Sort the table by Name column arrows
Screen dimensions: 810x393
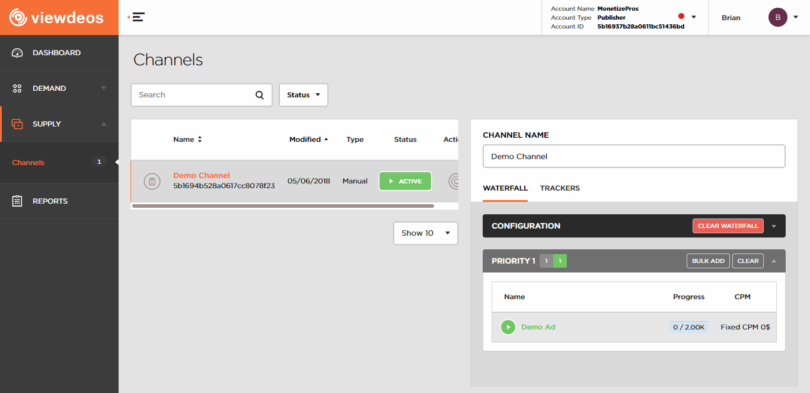tap(200, 139)
